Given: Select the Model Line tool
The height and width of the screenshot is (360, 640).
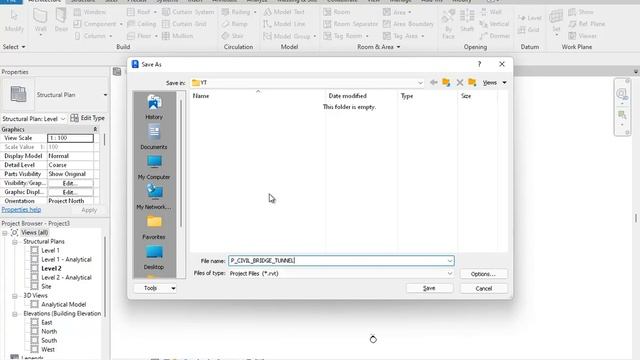Looking at the screenshot, I should coord(284,24).
